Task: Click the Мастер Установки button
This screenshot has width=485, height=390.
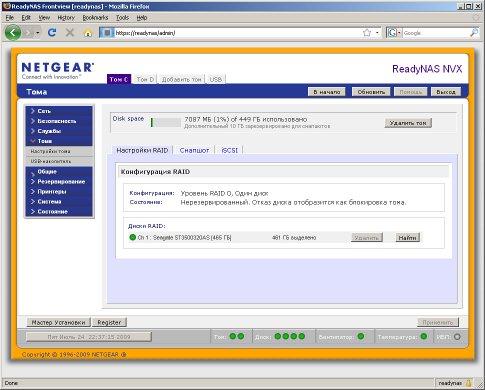Action: (58, 322)
